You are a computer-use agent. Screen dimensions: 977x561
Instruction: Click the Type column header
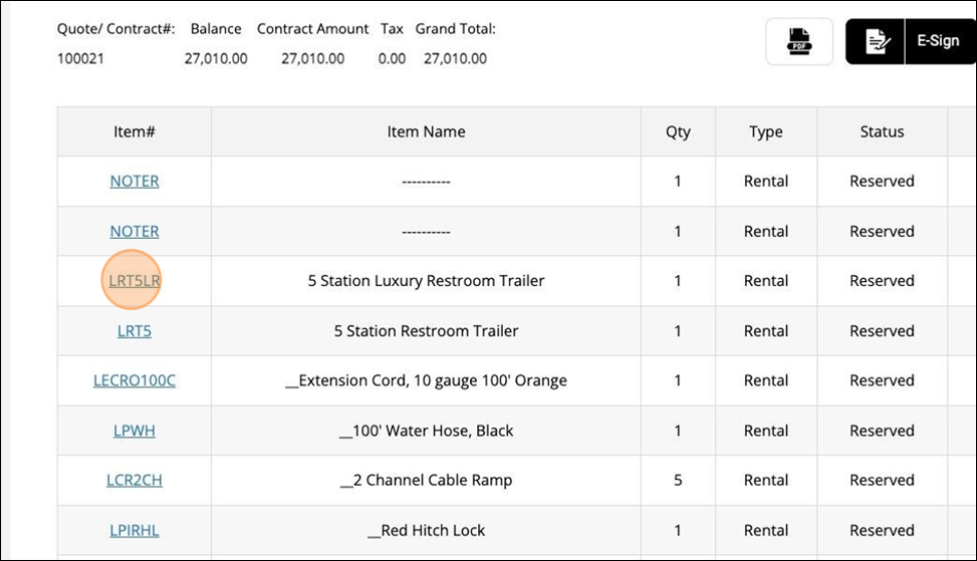[766, 132]
